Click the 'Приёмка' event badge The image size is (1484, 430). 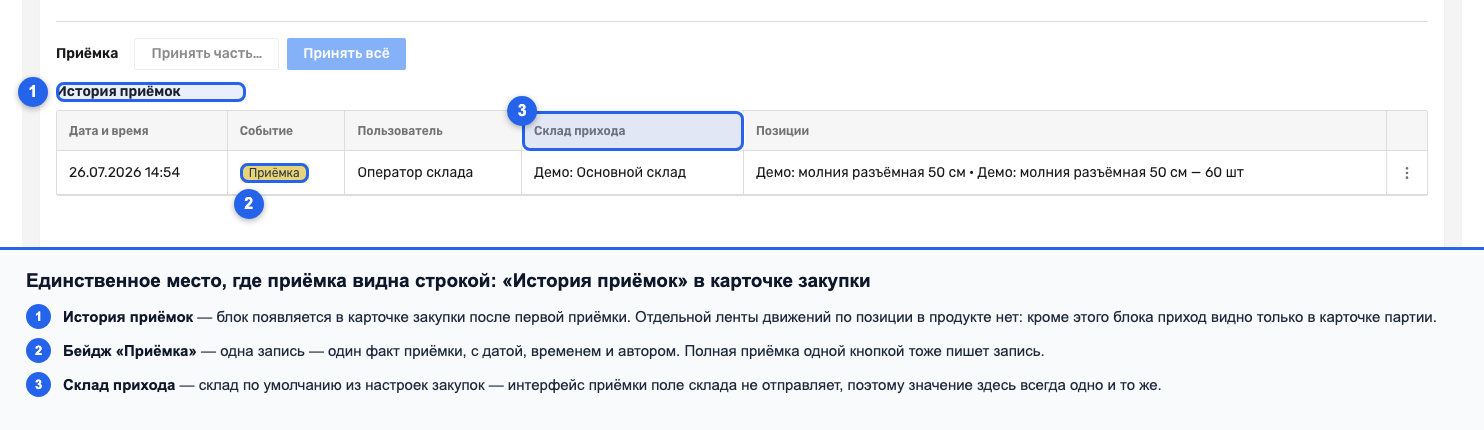pos(274,173)
